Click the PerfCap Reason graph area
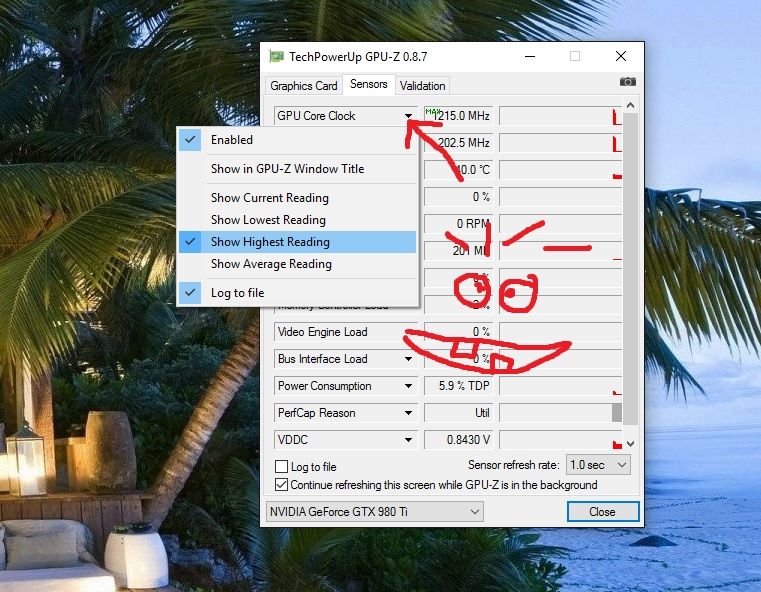 (561, 413)
